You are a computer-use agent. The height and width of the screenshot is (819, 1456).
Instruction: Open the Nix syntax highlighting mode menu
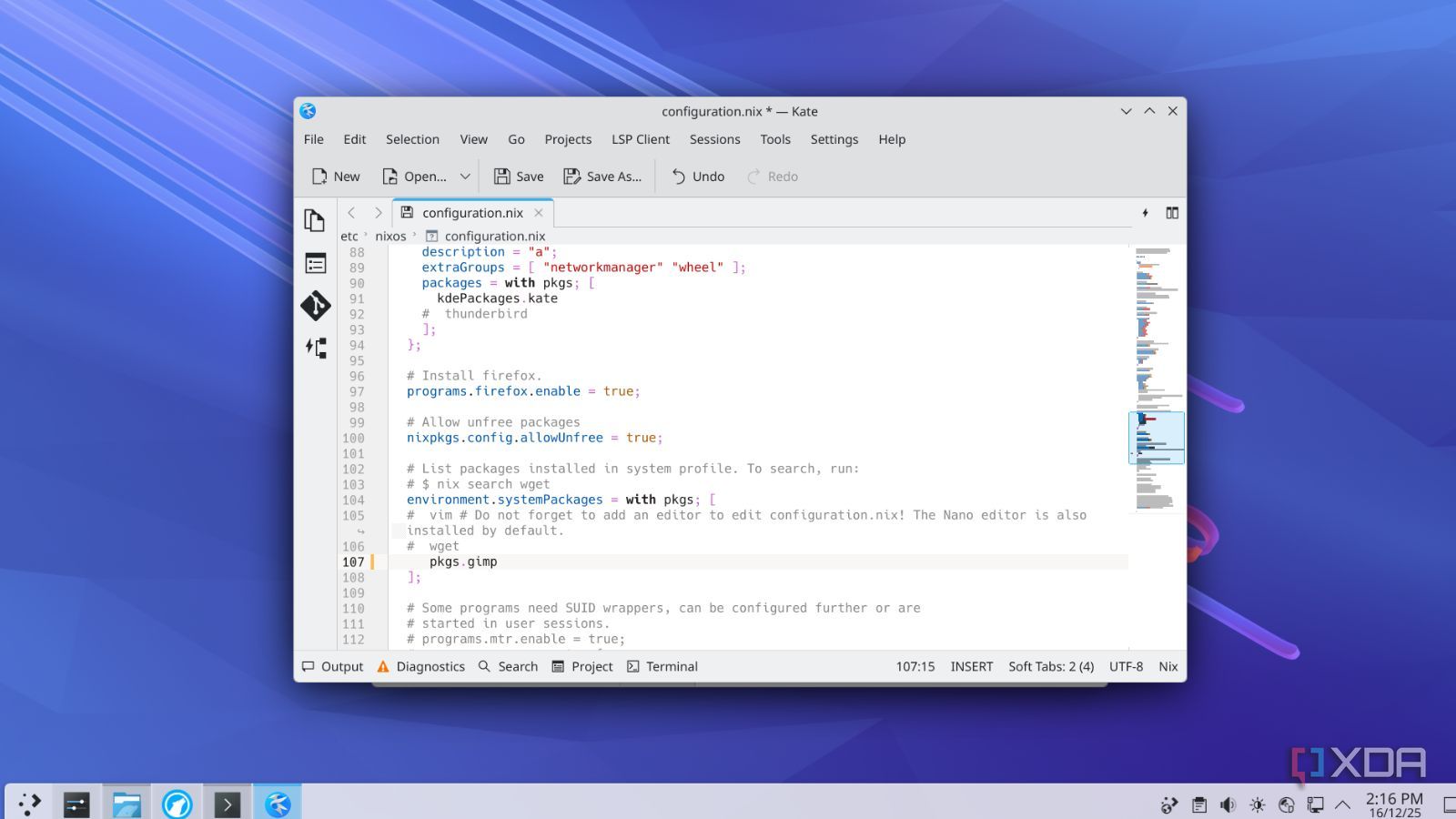point(1168,666)
